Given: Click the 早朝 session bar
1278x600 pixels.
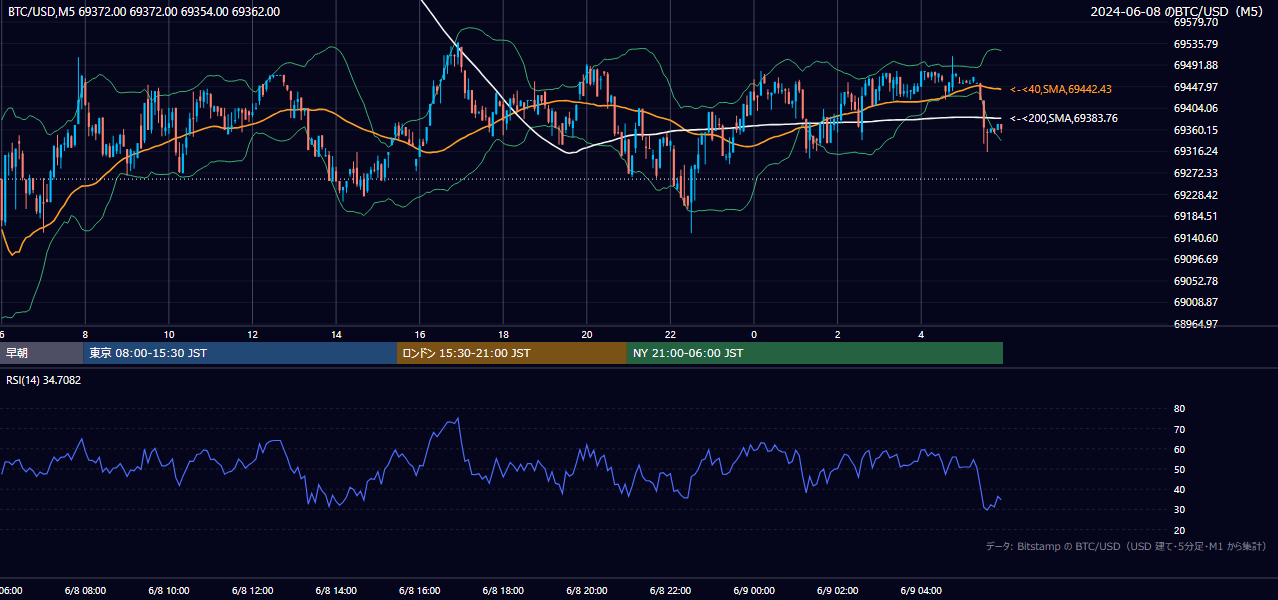Looking at the screenshot, I should (42, 353).
